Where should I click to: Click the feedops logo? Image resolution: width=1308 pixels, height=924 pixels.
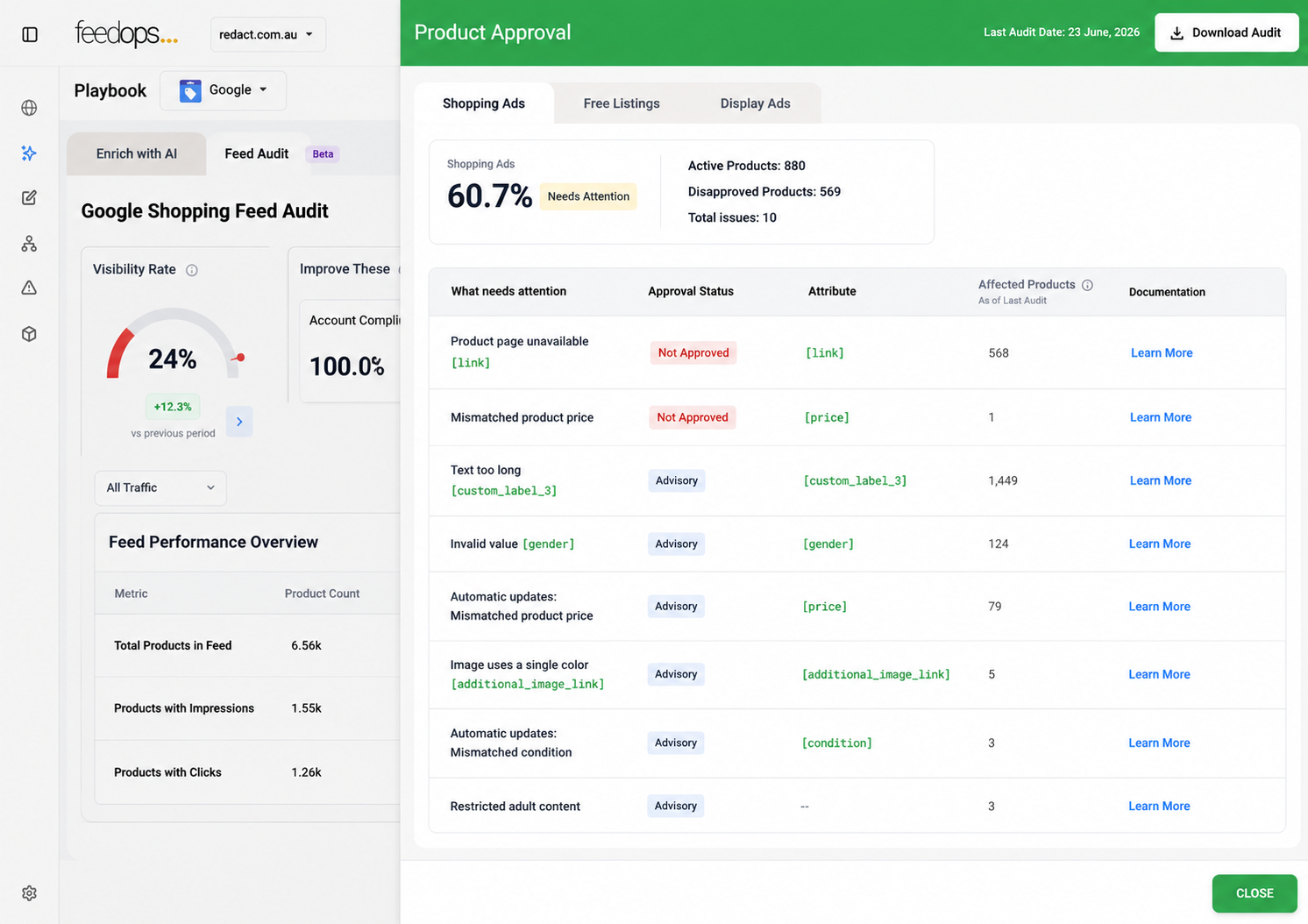[126, 34]
